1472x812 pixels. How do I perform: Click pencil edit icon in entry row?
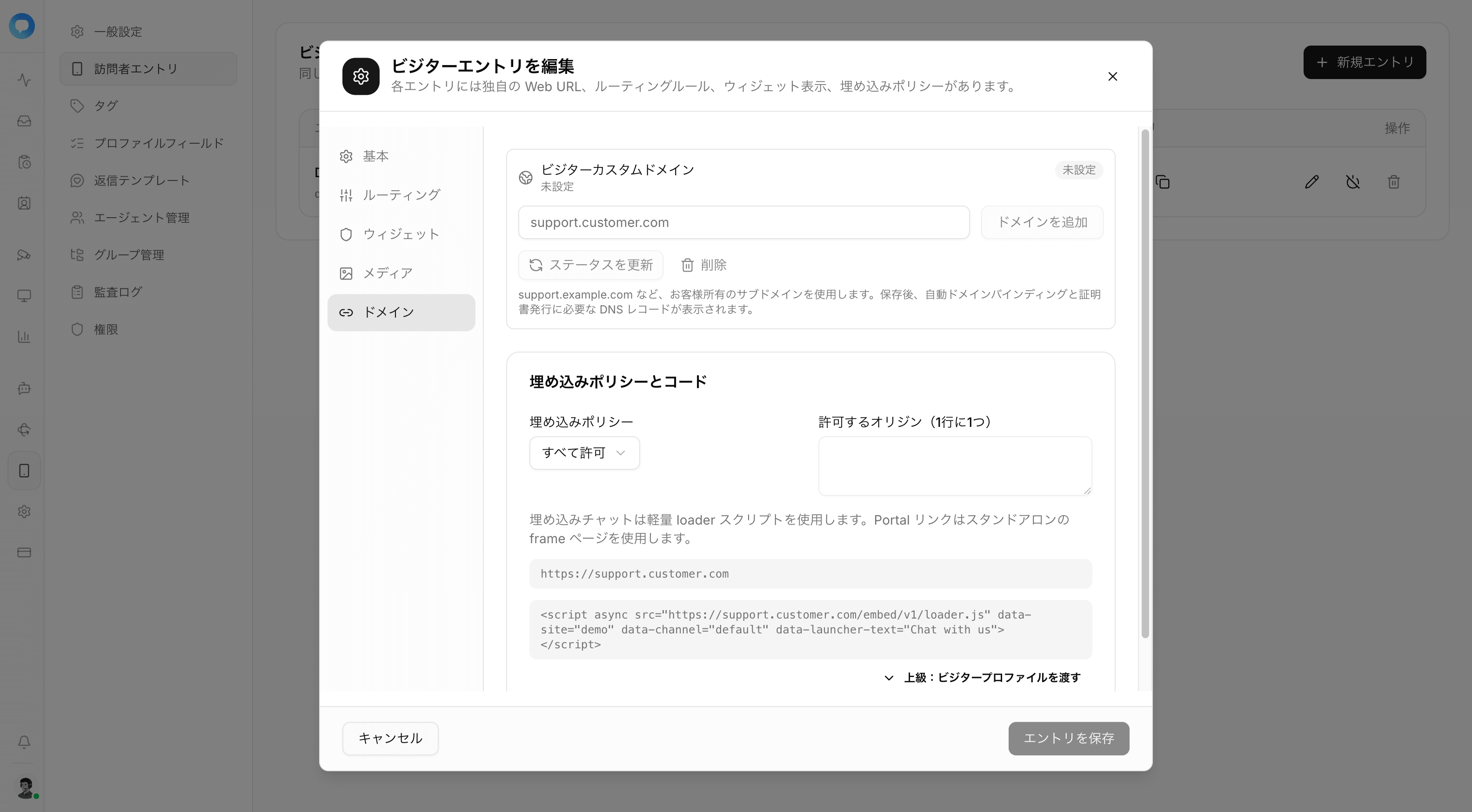pos(1312,182)
